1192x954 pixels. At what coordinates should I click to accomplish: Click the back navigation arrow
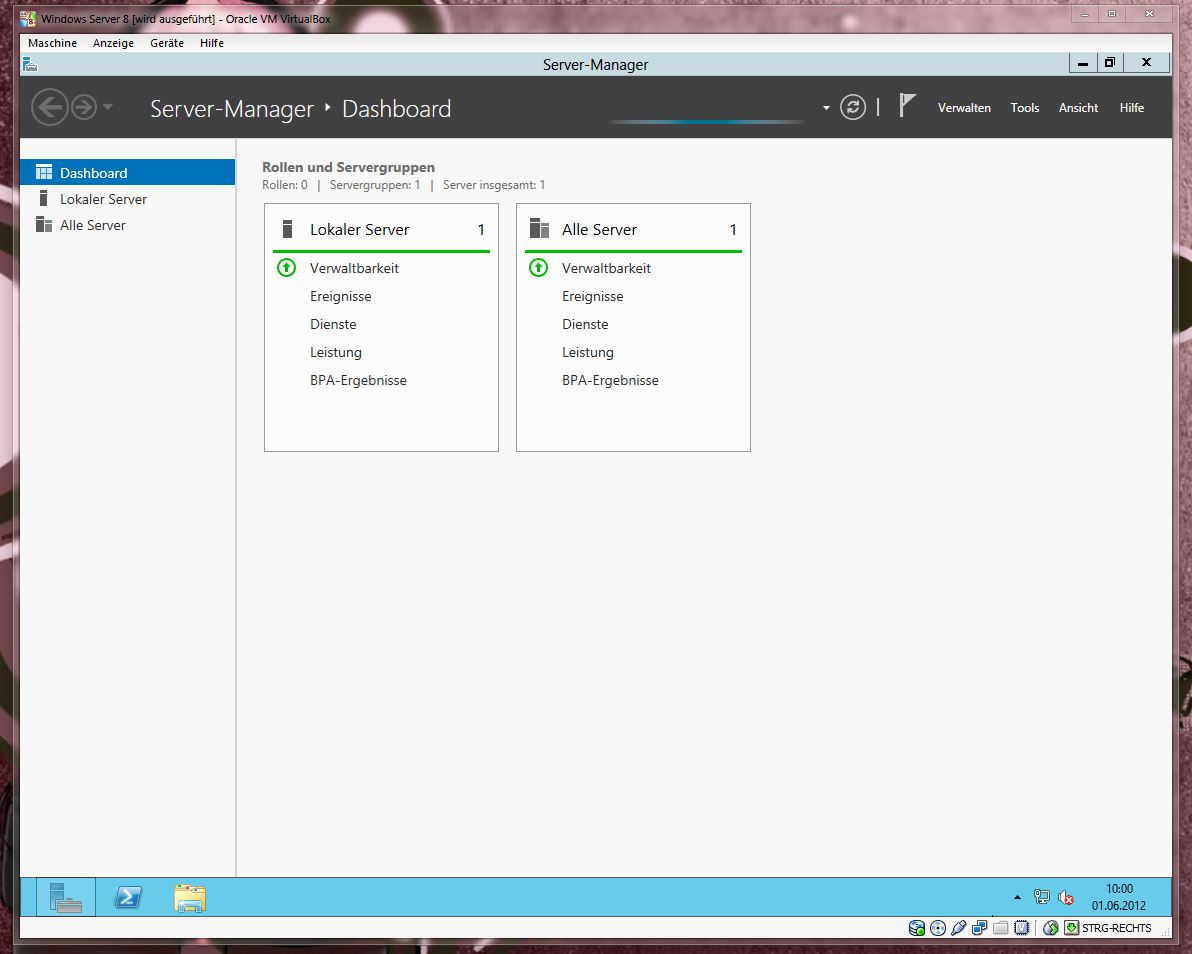pyautogui.click(x=49, y=107)
